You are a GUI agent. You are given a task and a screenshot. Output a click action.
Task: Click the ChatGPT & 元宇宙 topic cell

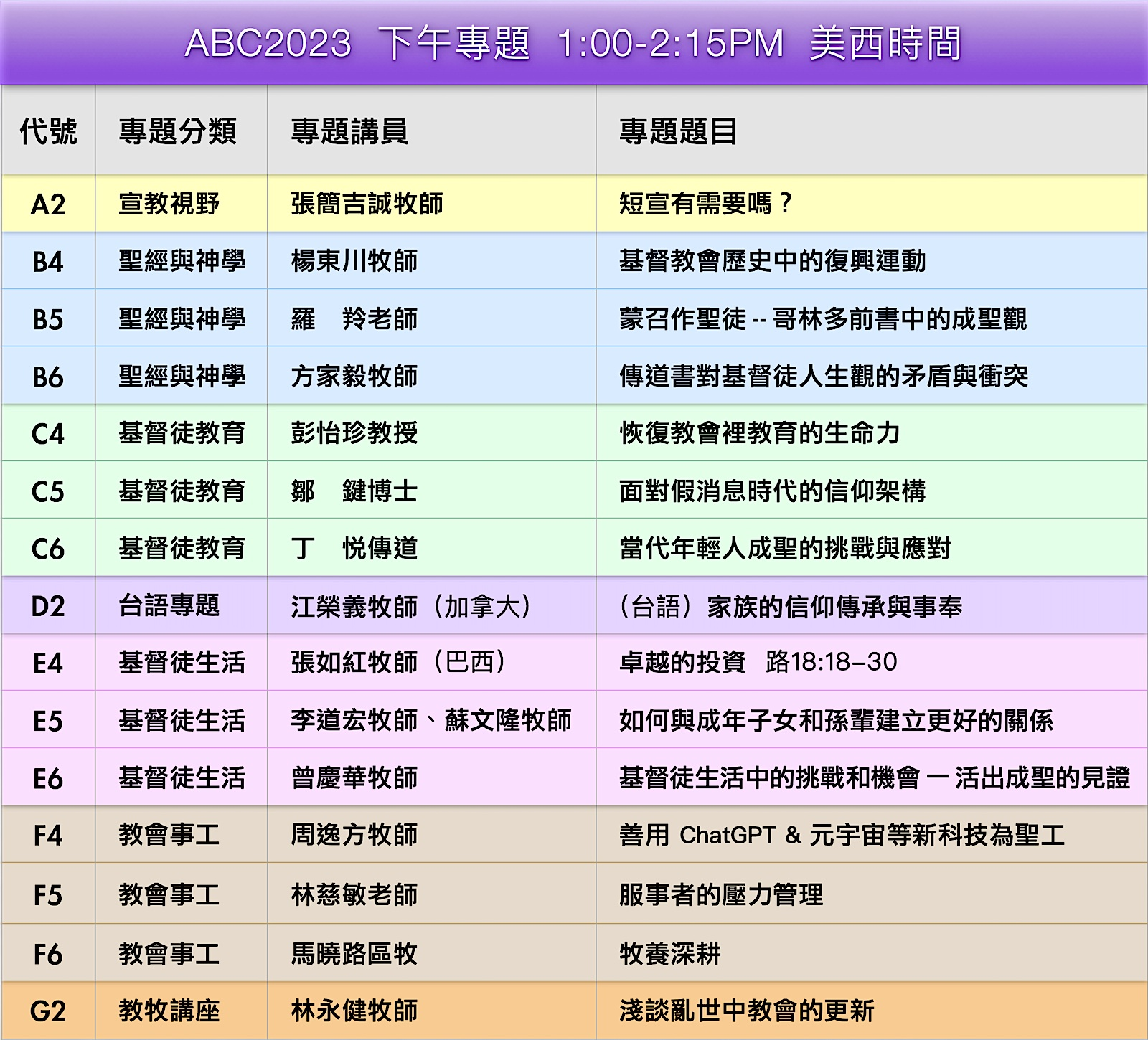point(842,835)
